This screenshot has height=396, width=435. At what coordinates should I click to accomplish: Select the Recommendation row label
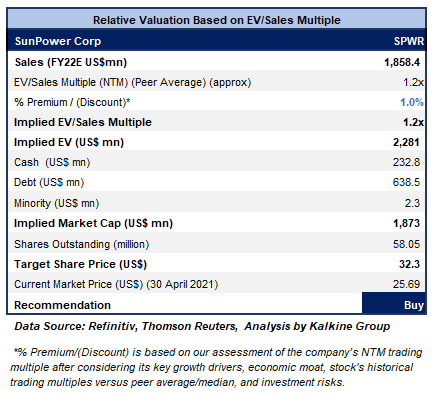tap(62, 305)
